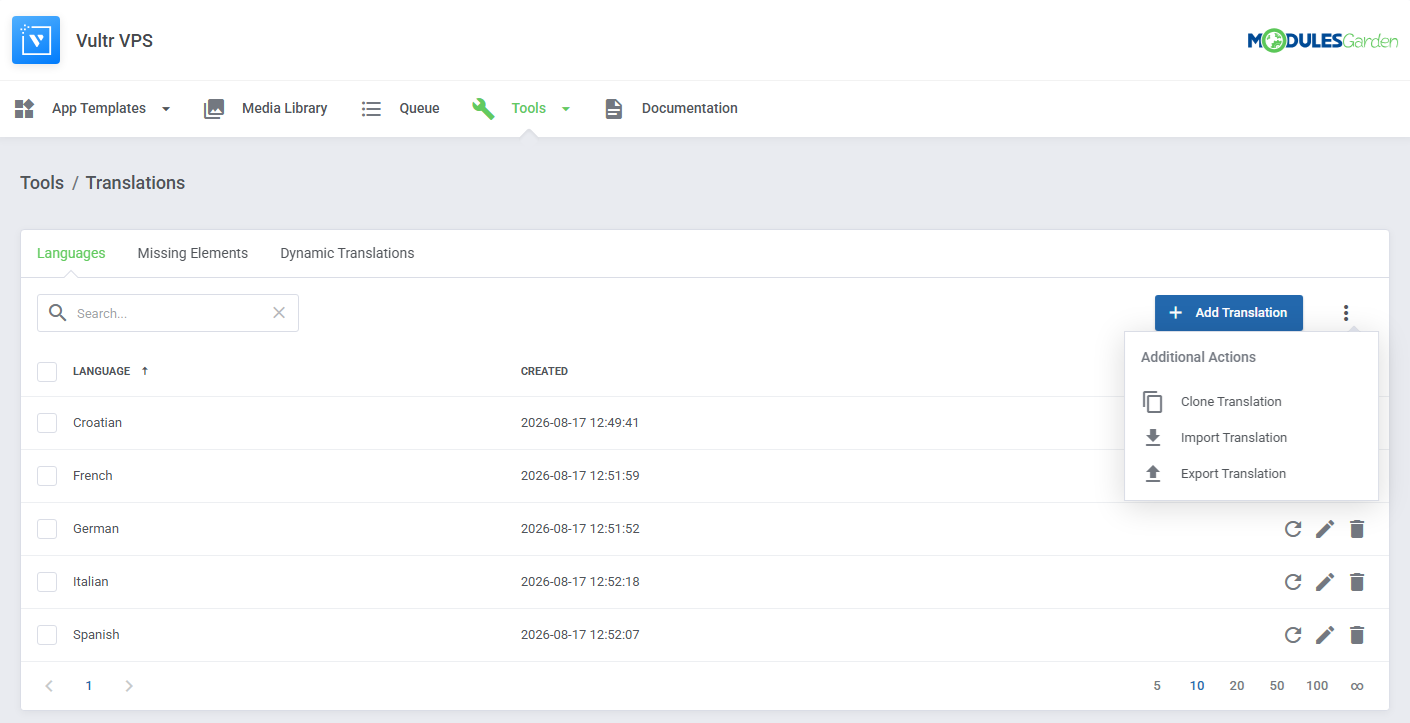This screenshot has height=723, width=1410.
Task: Open Queue from navigation
Action: 420,109
